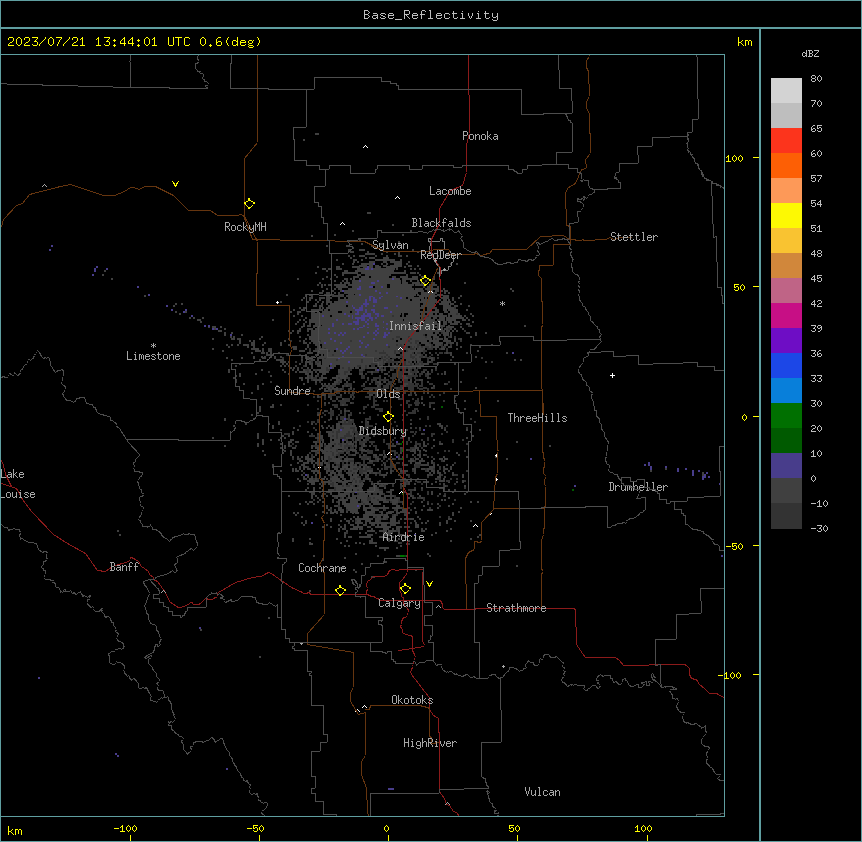Click the -50 tick on the bottom axis
862x842 pixels.
[x=255, y=828]
